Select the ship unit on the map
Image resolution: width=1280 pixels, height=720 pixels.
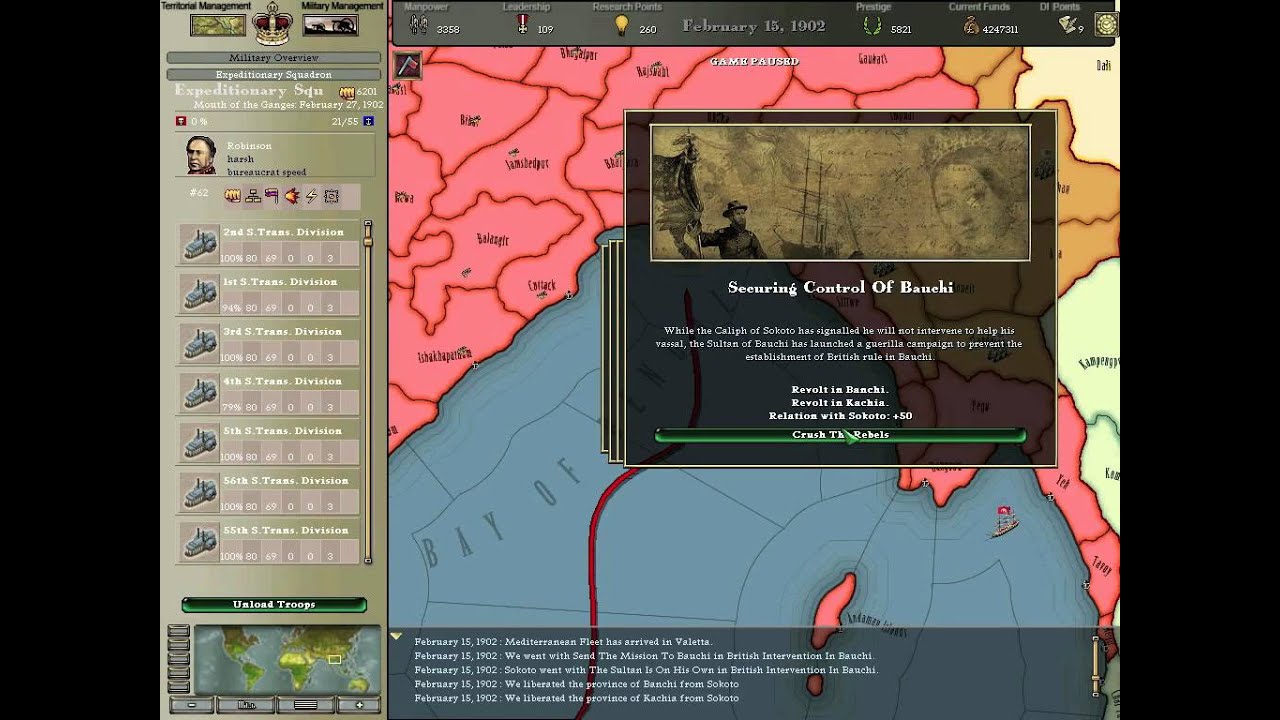coord(1005,522)
